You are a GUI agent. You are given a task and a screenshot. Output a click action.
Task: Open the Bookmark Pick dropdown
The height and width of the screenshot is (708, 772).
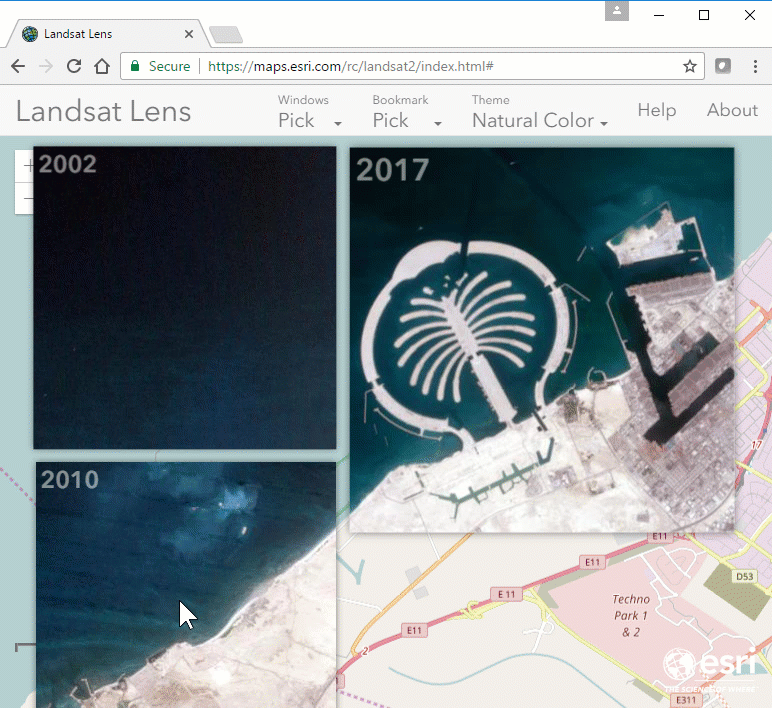[407, 112]
